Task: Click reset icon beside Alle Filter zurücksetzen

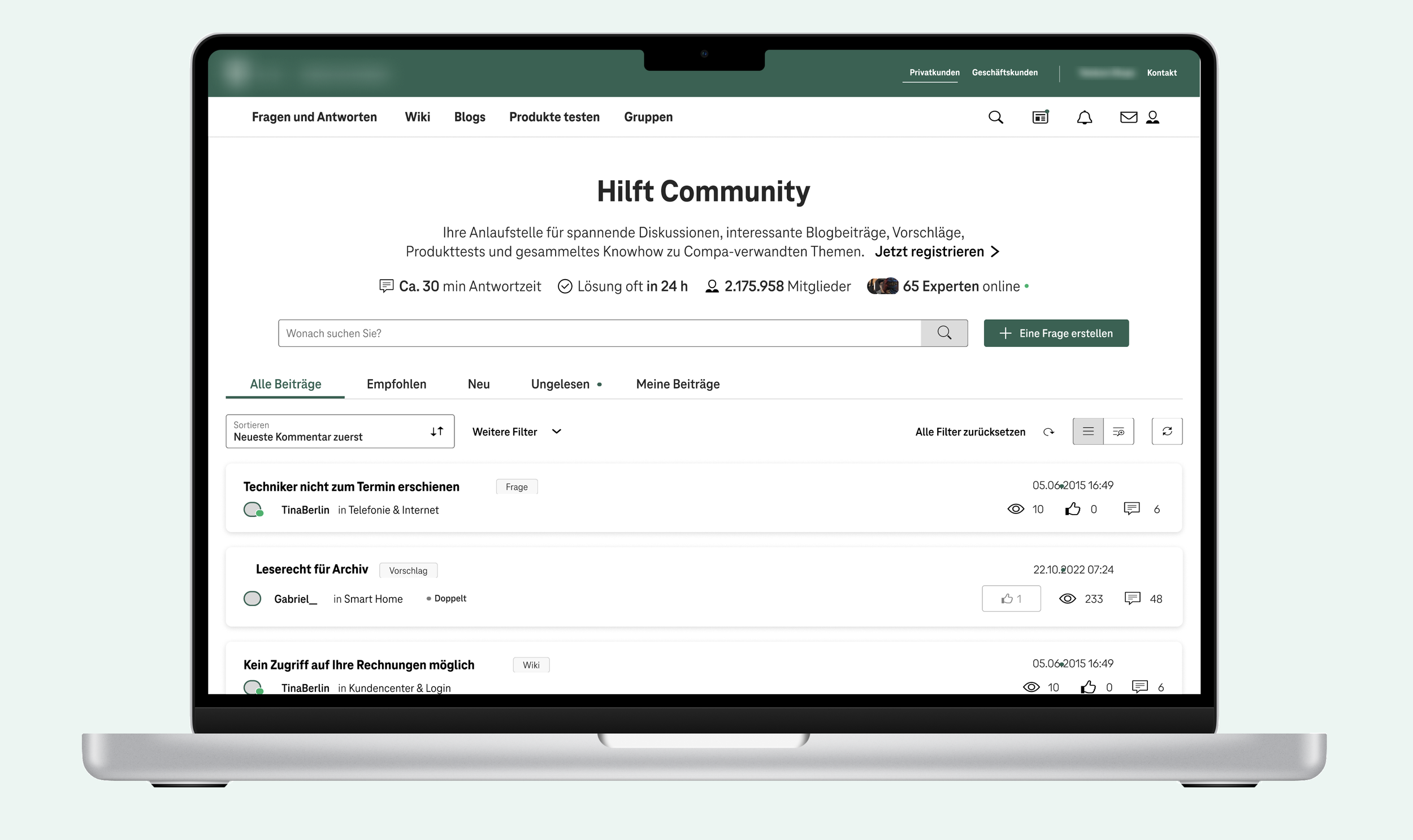Action: (x=1048, y=432)
